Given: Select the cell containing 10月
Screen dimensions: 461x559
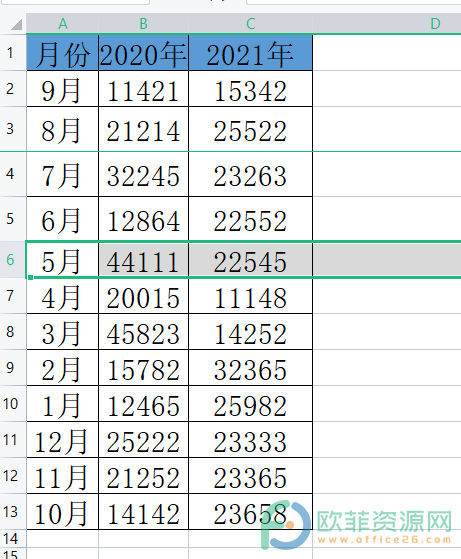Looking at the screenshot, I should tap(62, 512).
